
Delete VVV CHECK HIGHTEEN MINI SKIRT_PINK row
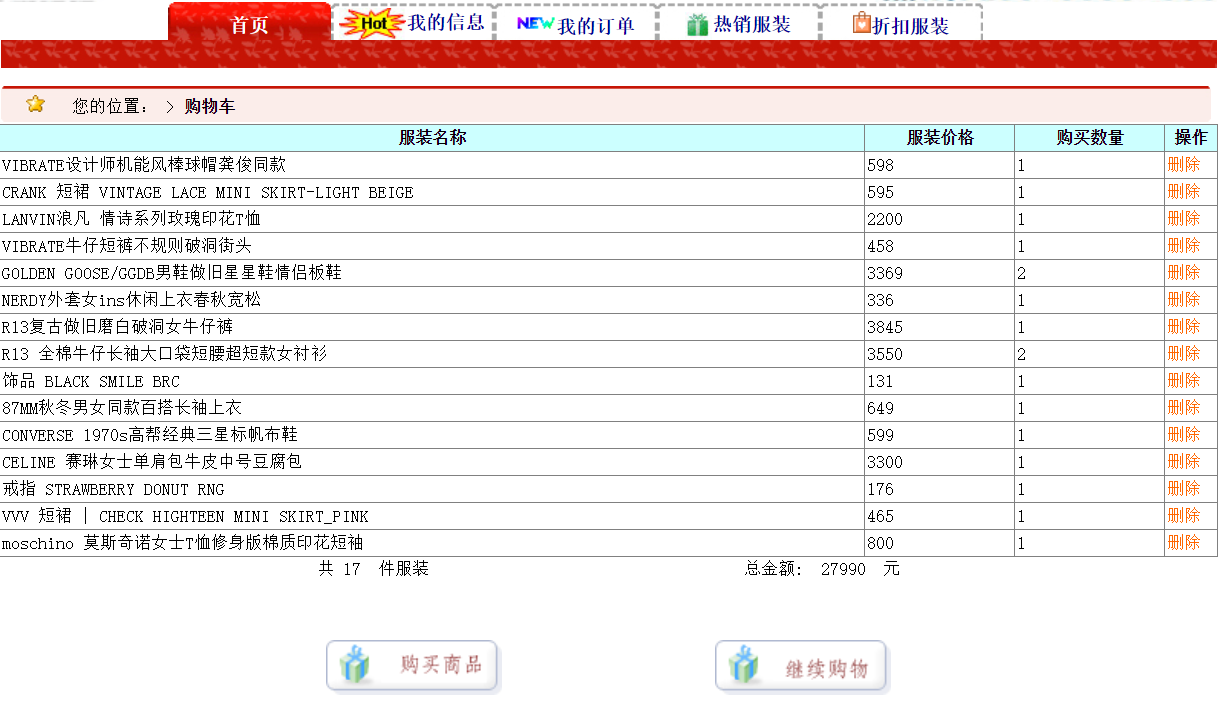(x=1184, y=516)
